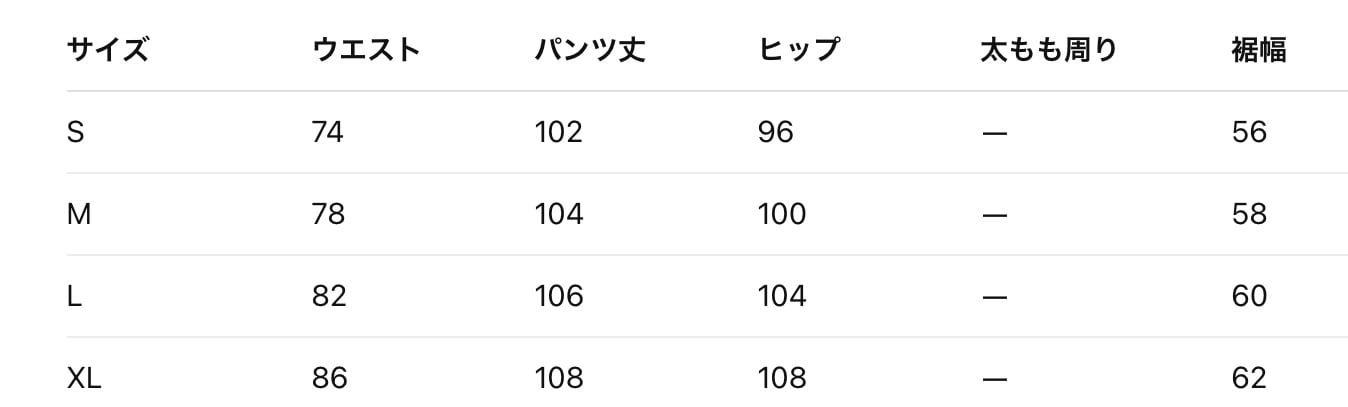This screenshot has height=407, width=1348.
Task: Click the サイズ column header
Action: coord(108,50)
